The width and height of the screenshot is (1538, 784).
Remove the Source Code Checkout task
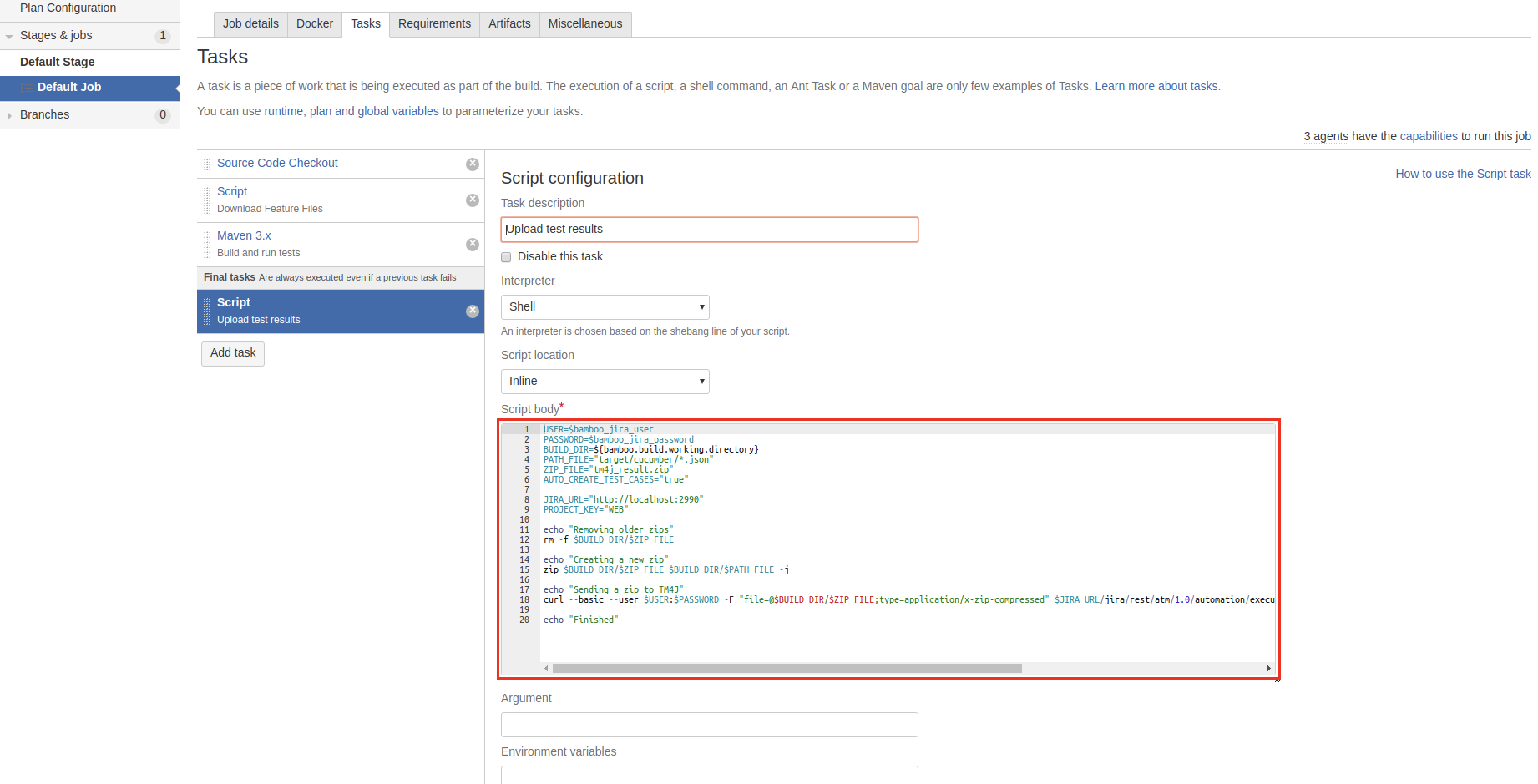click(x=473, y=164)
